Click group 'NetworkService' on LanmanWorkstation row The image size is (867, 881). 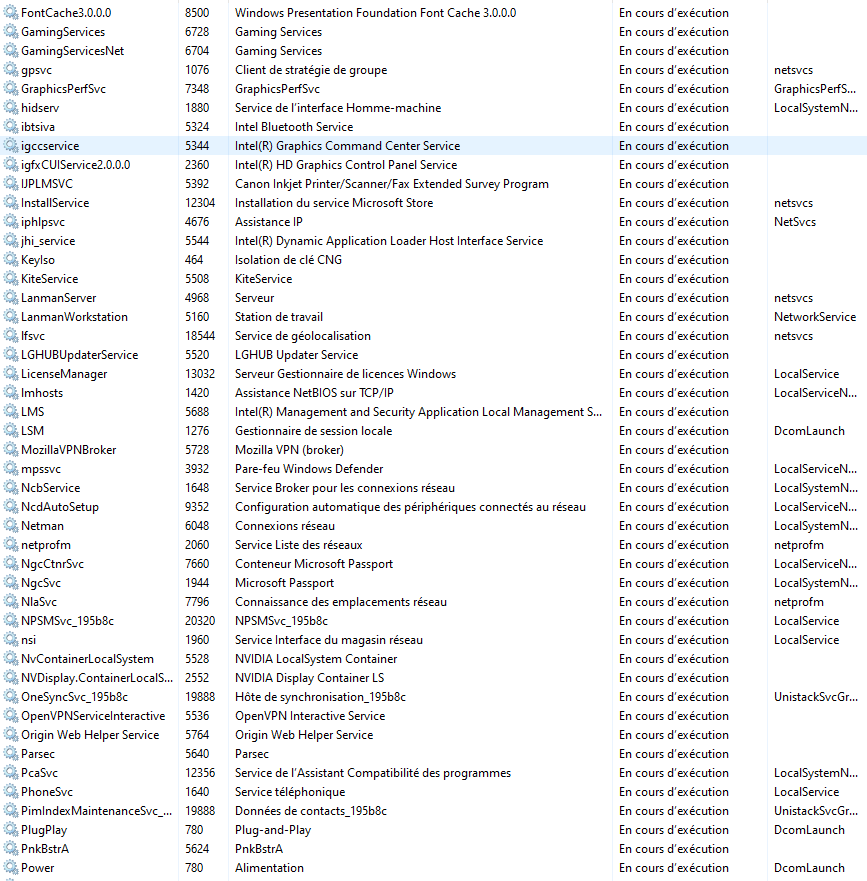pos(815,317)
